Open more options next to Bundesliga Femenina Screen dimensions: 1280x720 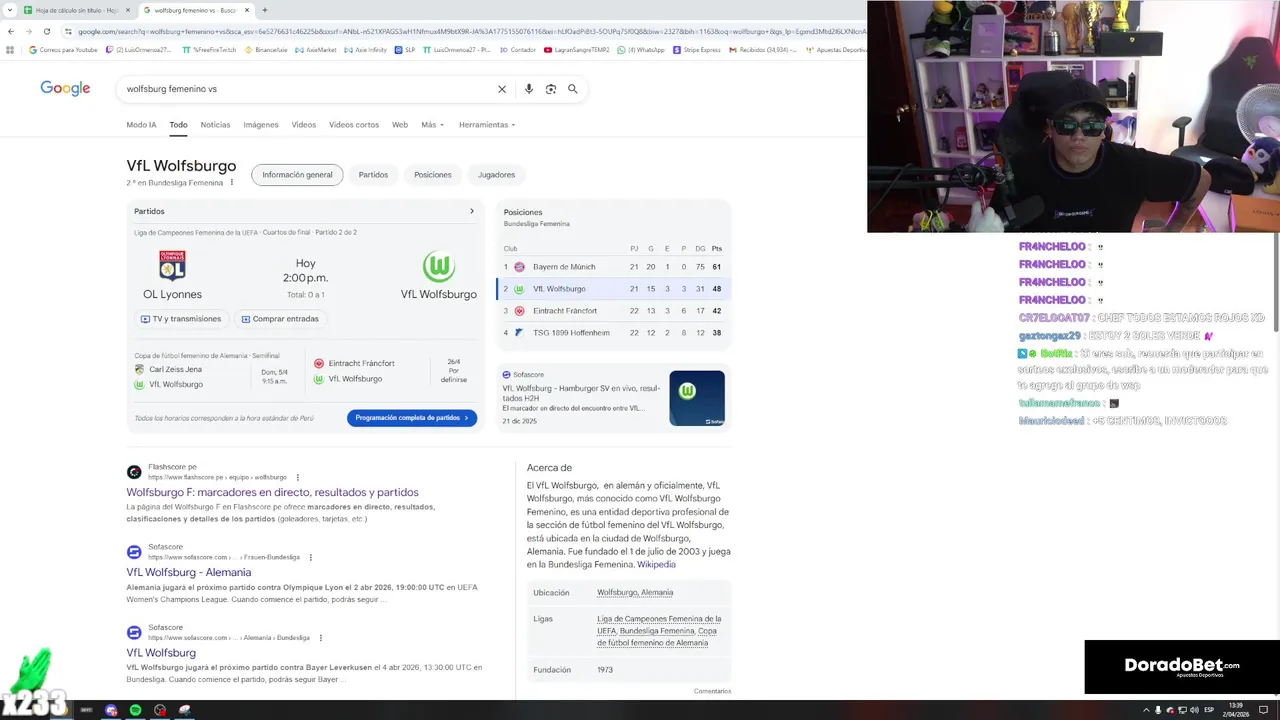(232, 183)
